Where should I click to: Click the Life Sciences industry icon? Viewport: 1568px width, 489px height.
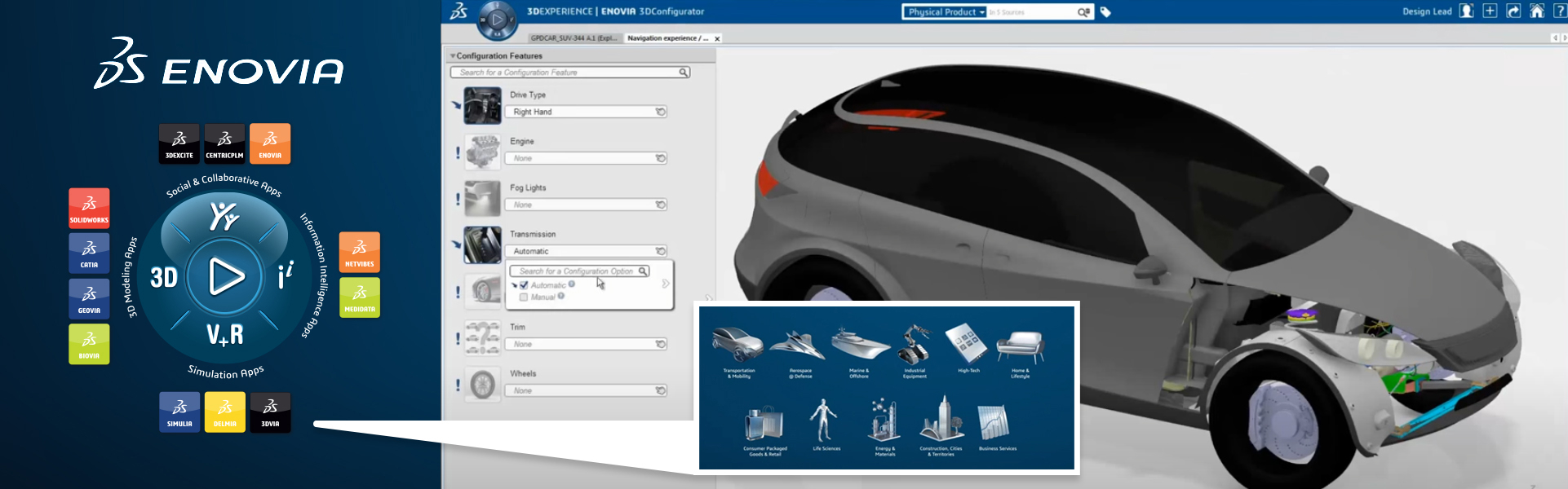(824, 421)
